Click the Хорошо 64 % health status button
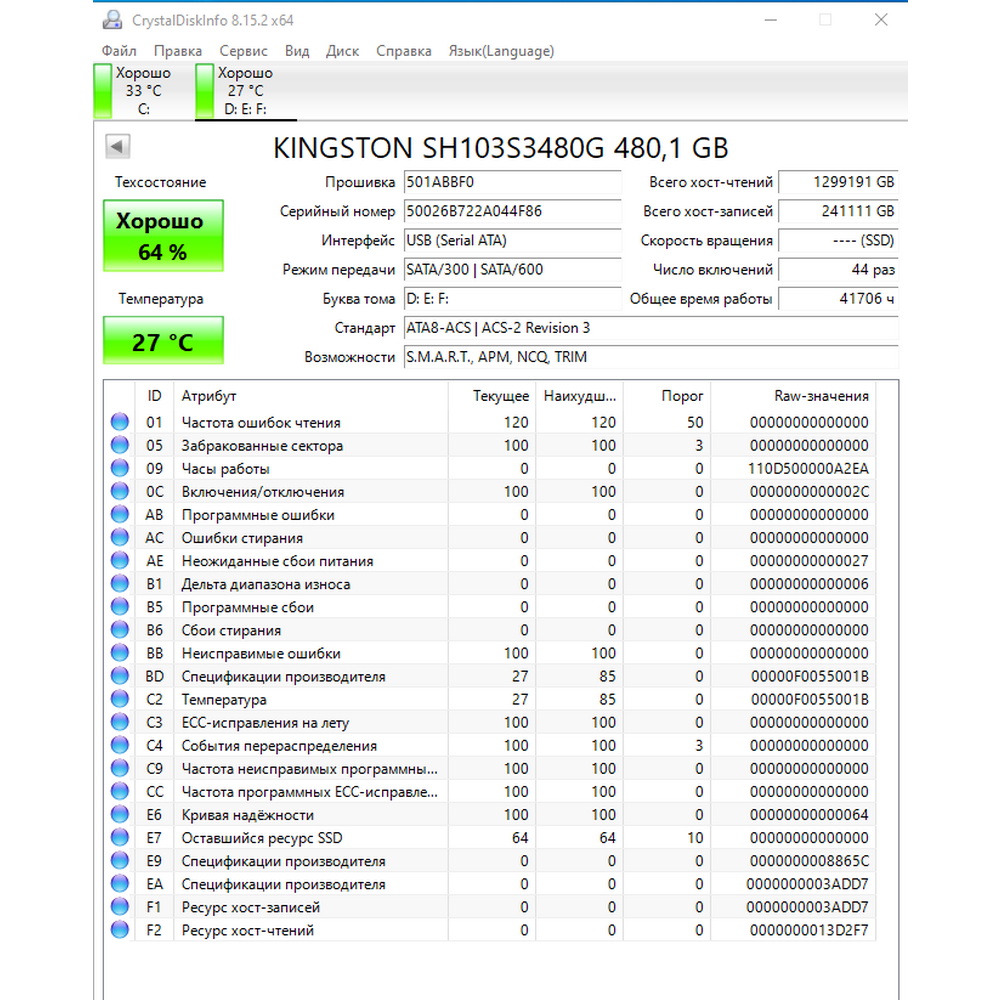Viewport: 1000px width, 1000px height. click(163, 235)
